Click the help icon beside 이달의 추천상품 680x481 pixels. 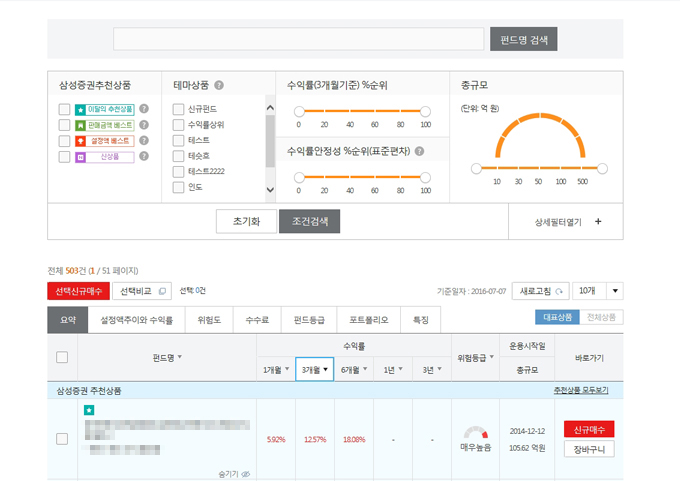tap(144, 109)
